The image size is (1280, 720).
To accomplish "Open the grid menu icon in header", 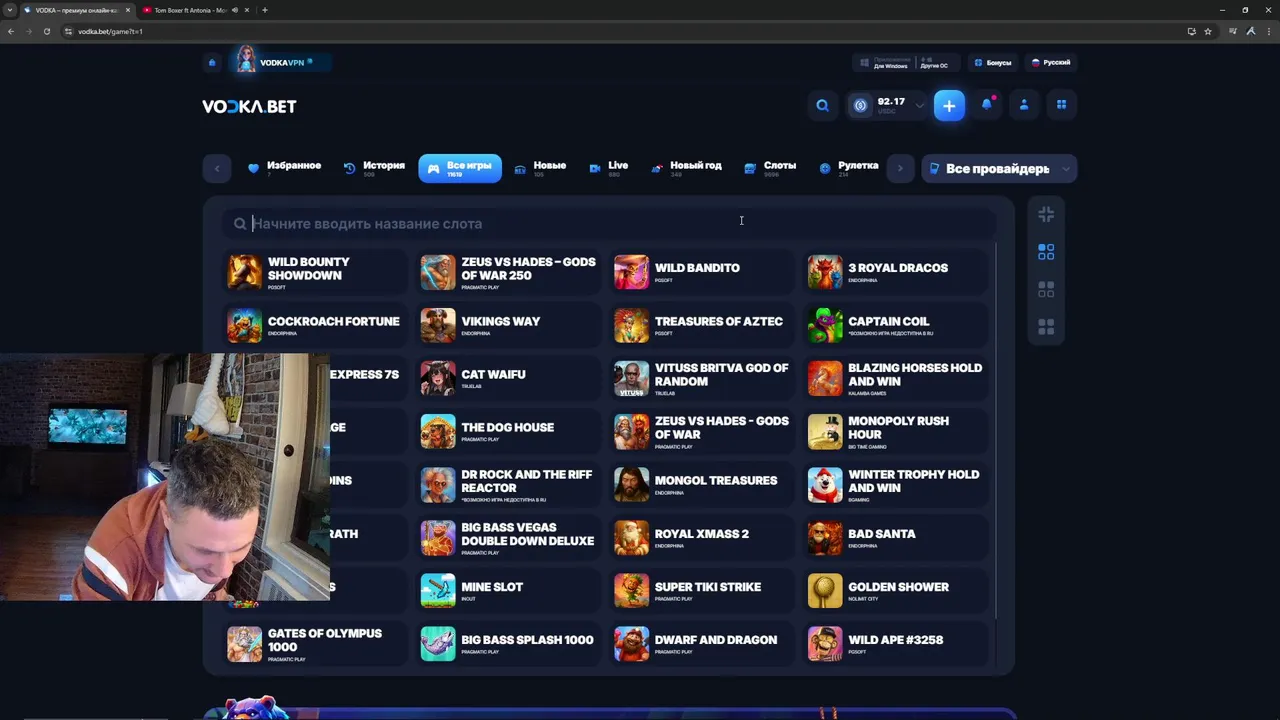I will [1061, 104].
